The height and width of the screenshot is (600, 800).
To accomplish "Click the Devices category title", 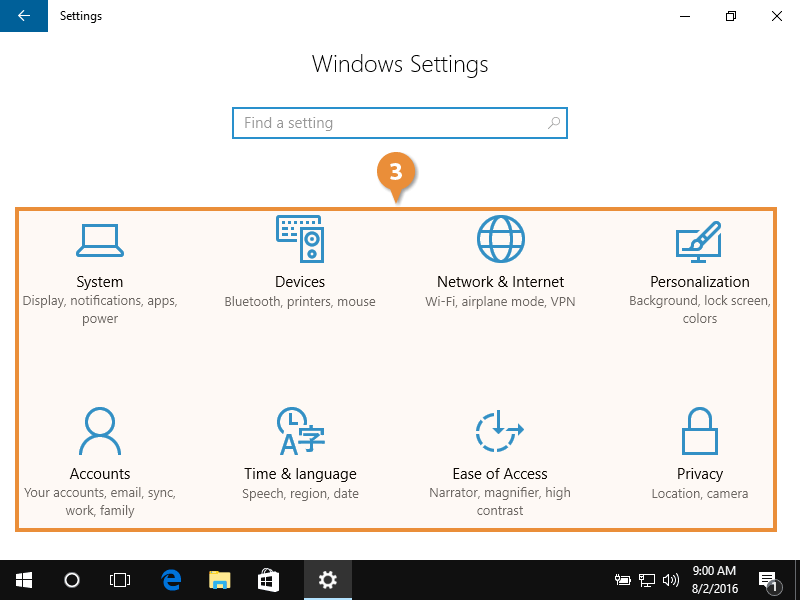I will (300, 282).
